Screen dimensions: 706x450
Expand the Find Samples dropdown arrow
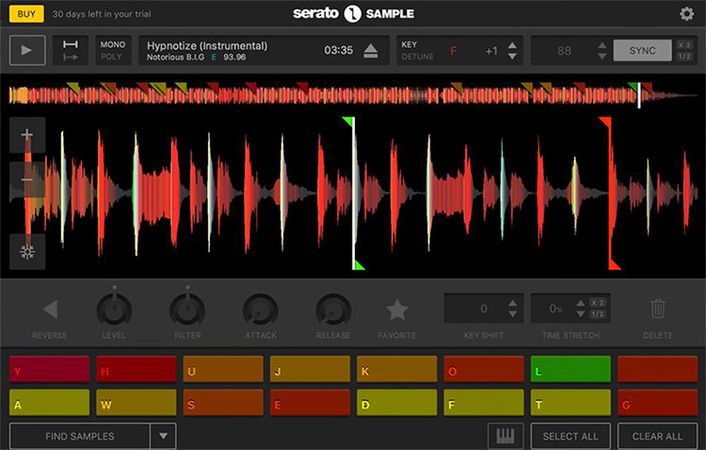164,436
